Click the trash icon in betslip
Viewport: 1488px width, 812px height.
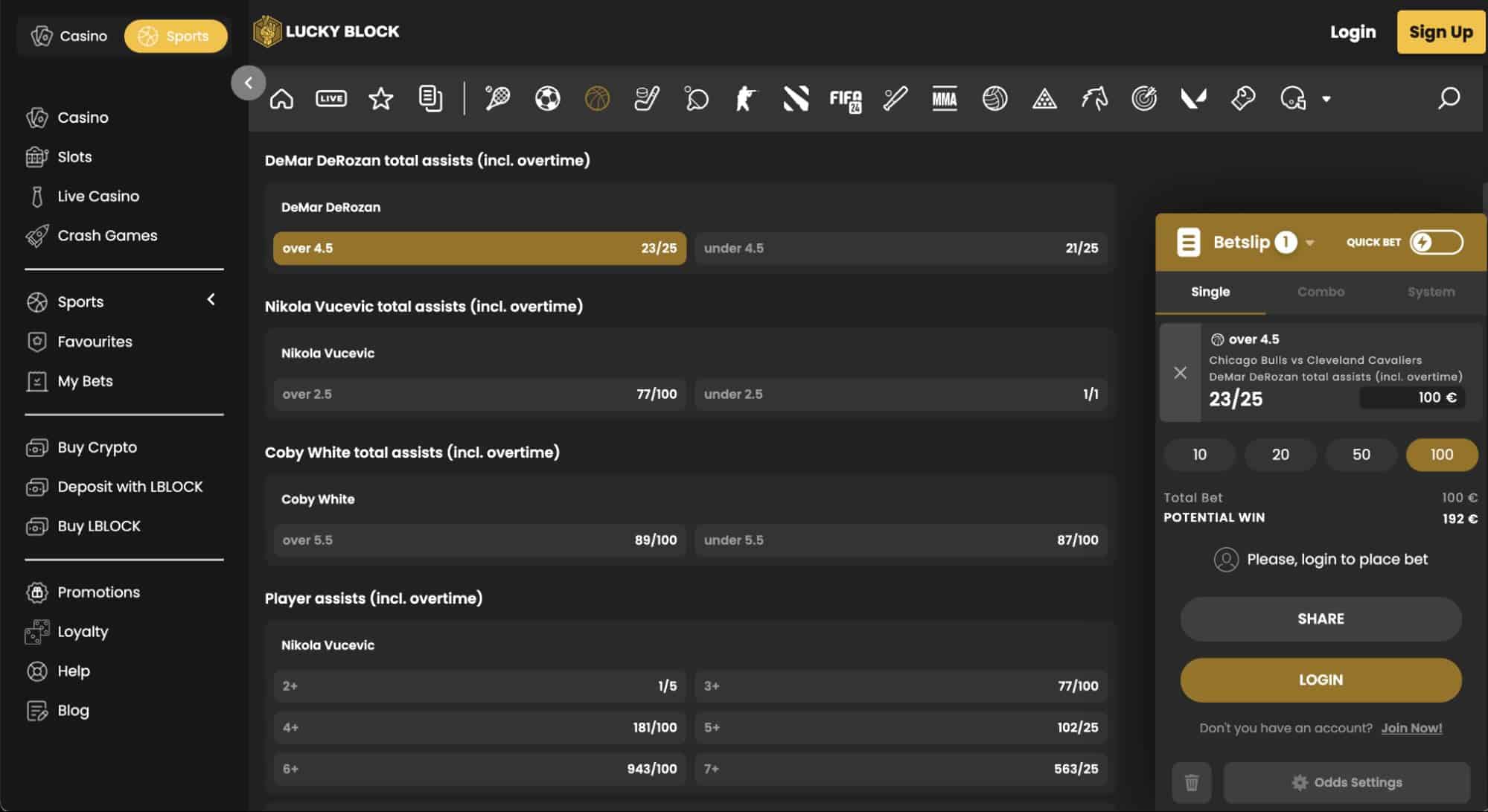point(1191,782)
